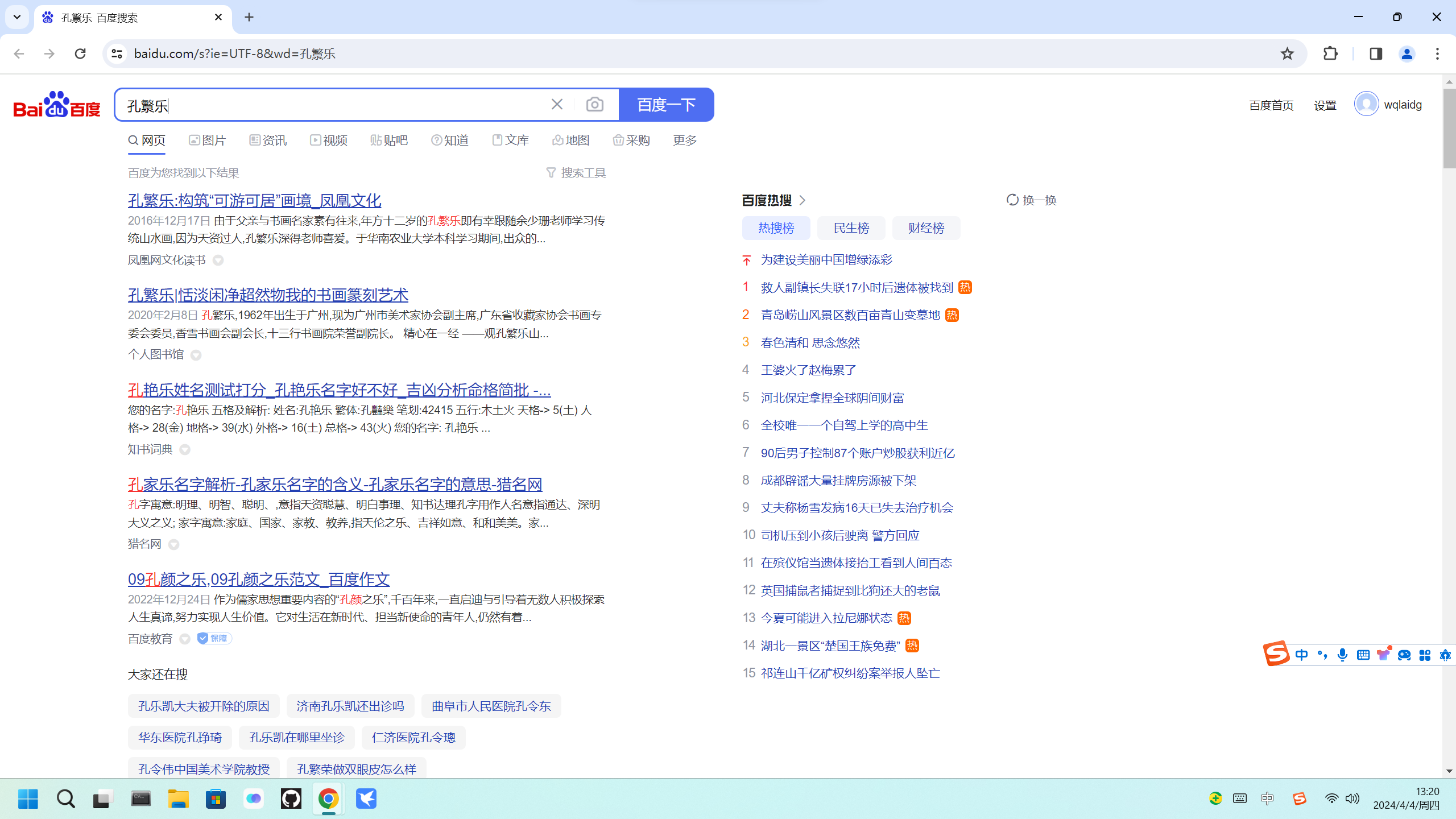View site information icon in address bar
This screenshot has height=819, width=1456.
pos(117,53)
